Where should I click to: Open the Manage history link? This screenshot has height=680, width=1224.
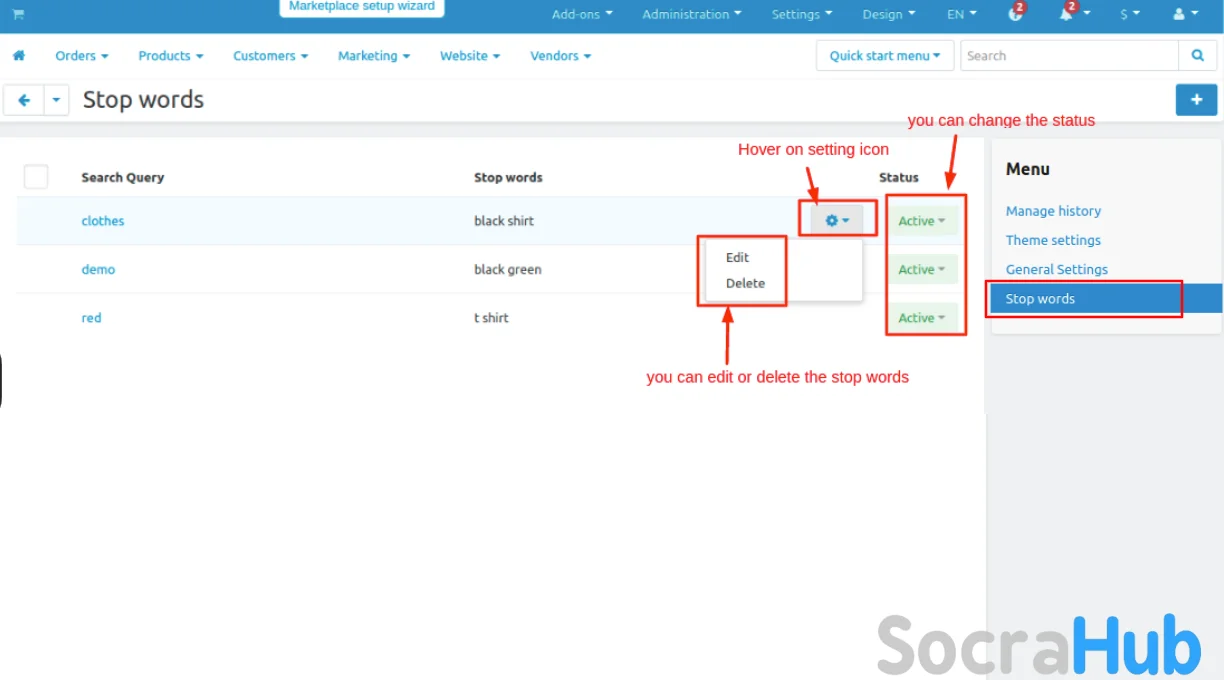tap(1053, 211)
